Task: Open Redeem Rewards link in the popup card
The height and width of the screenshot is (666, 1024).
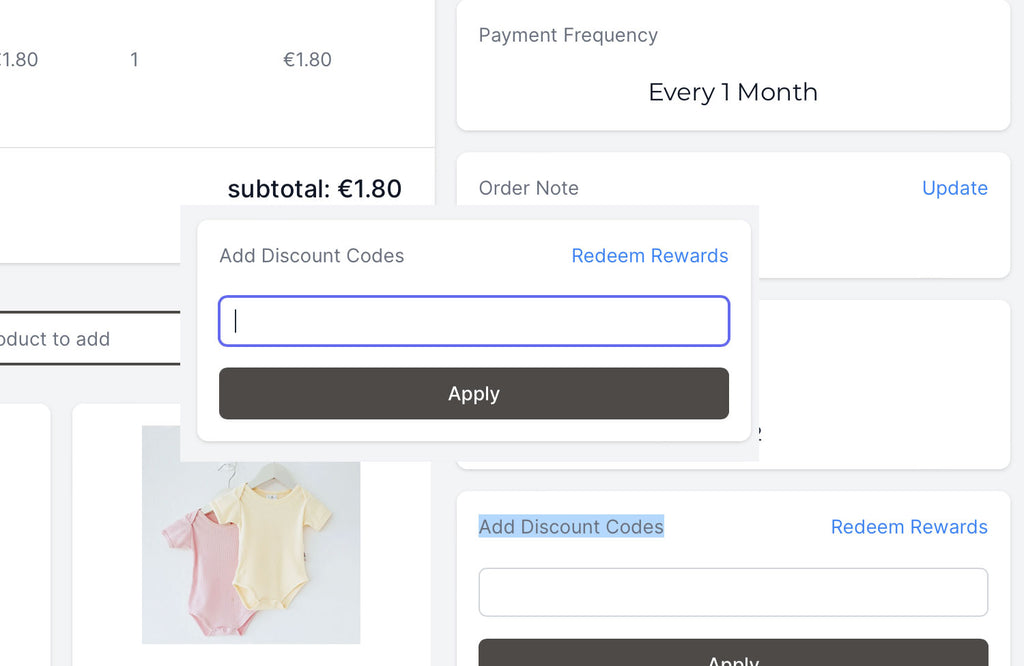Action: [649, 255]
